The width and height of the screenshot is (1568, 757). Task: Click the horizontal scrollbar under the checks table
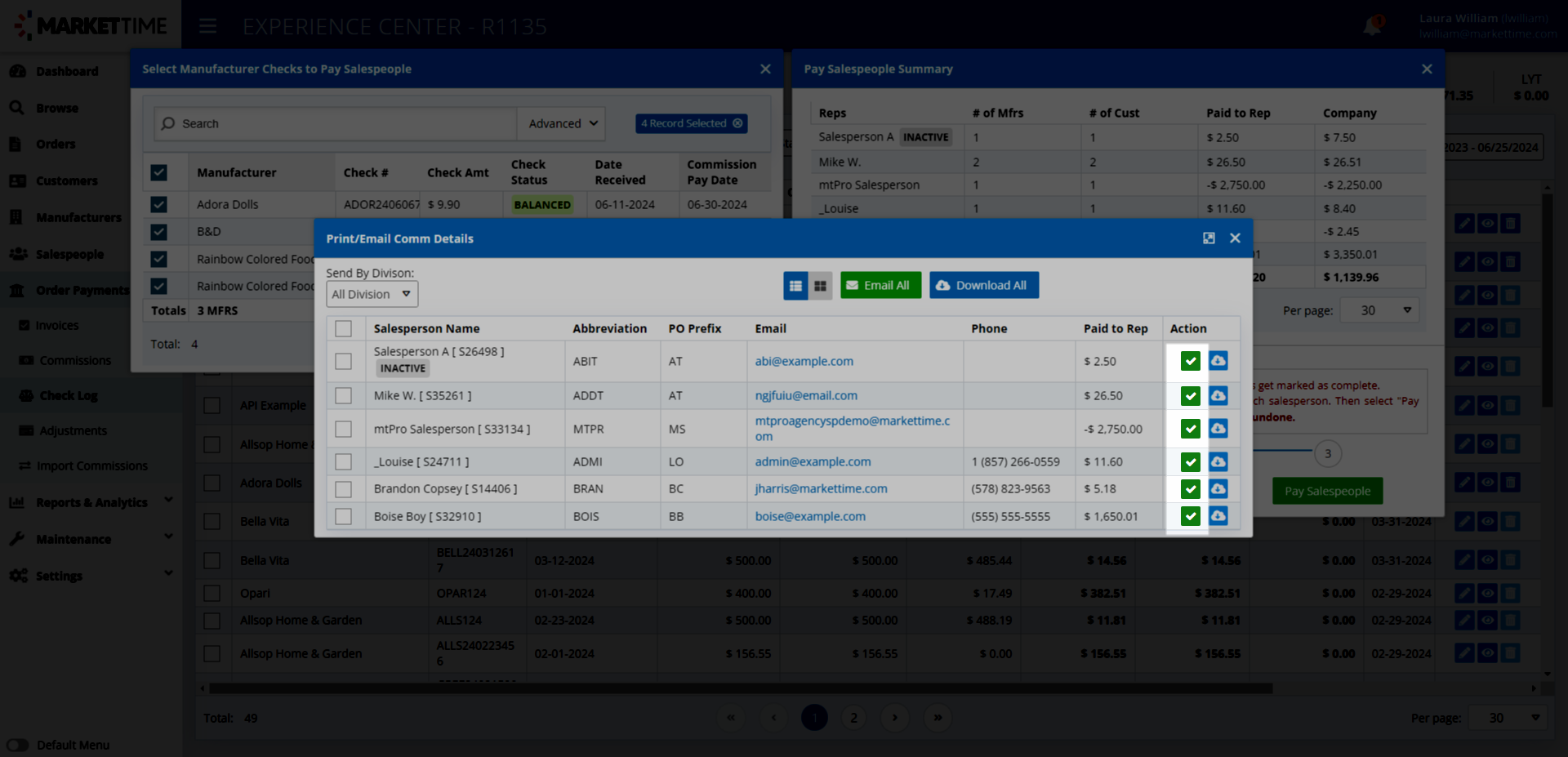coord(741,688)
